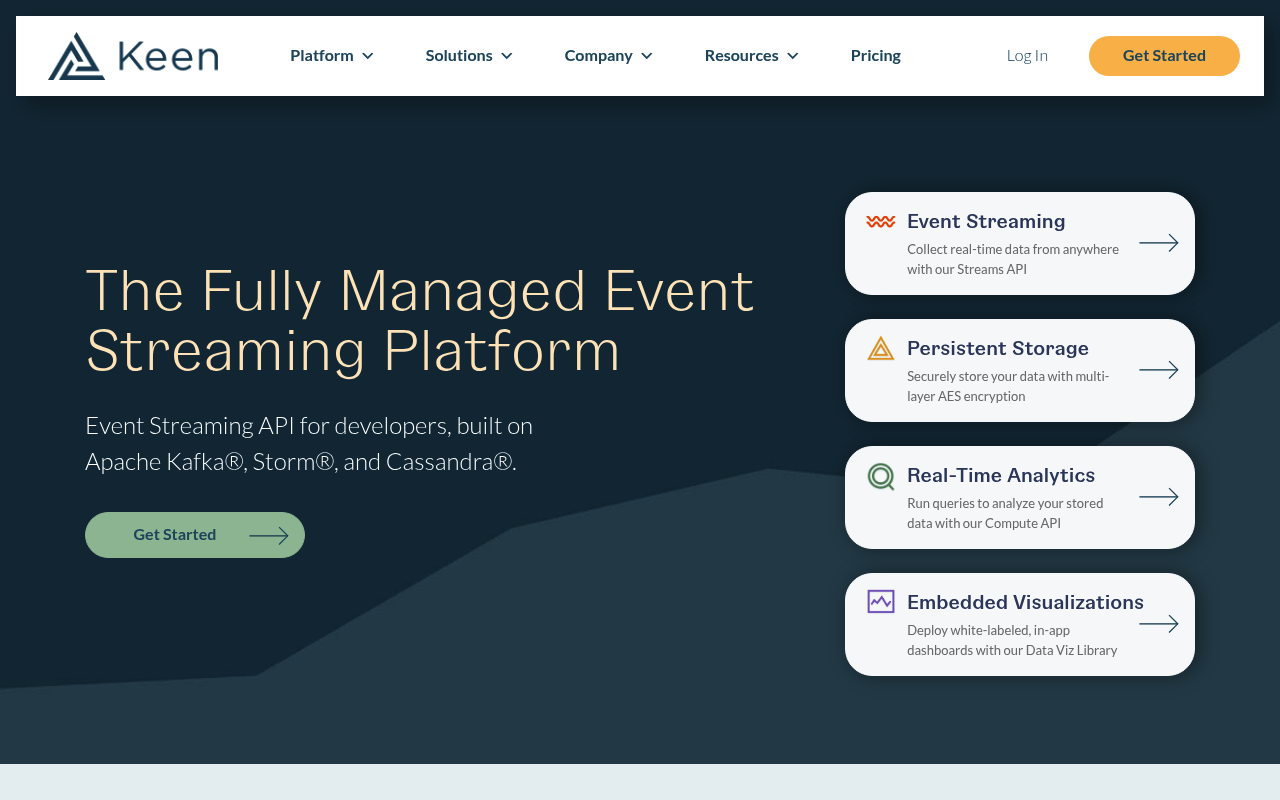Expand the Solutions menu chevron
This screenshot has width=1280, height=800.
507,56
